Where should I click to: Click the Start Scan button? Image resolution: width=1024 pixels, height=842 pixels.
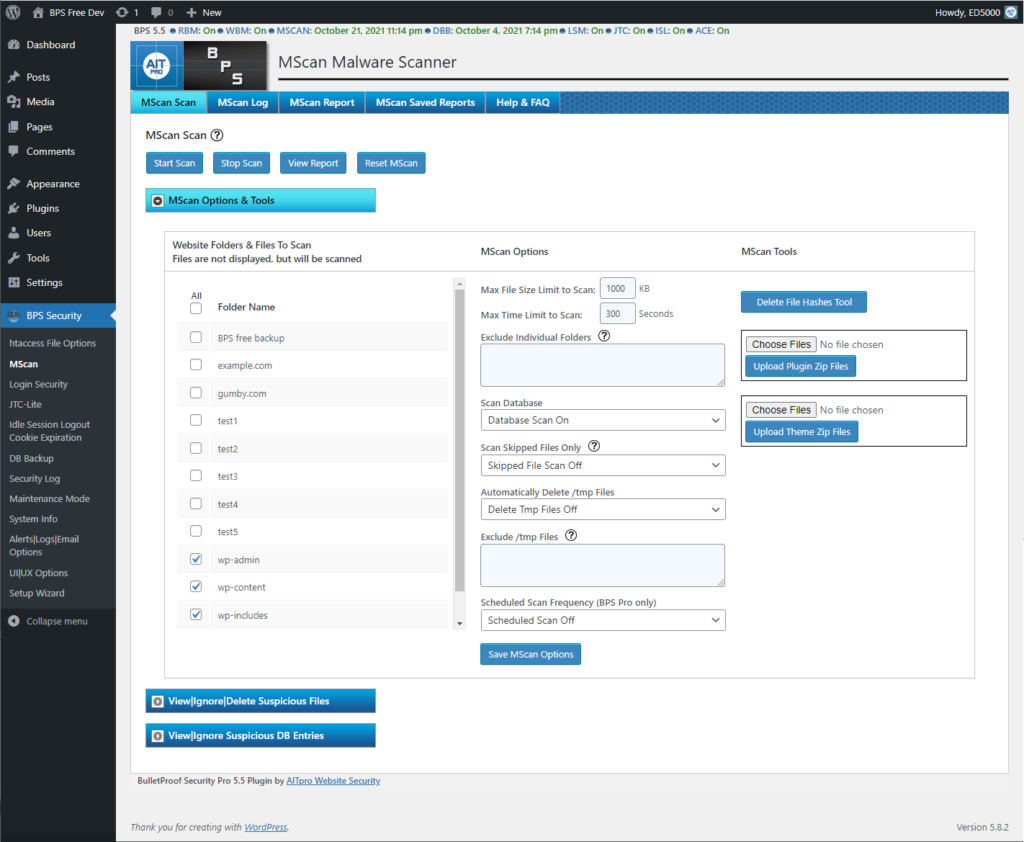[174, 163]
